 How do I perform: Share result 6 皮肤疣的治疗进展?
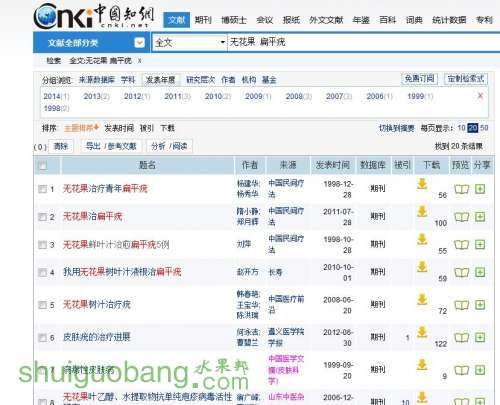pyautogui.click(x=480, y=337)
